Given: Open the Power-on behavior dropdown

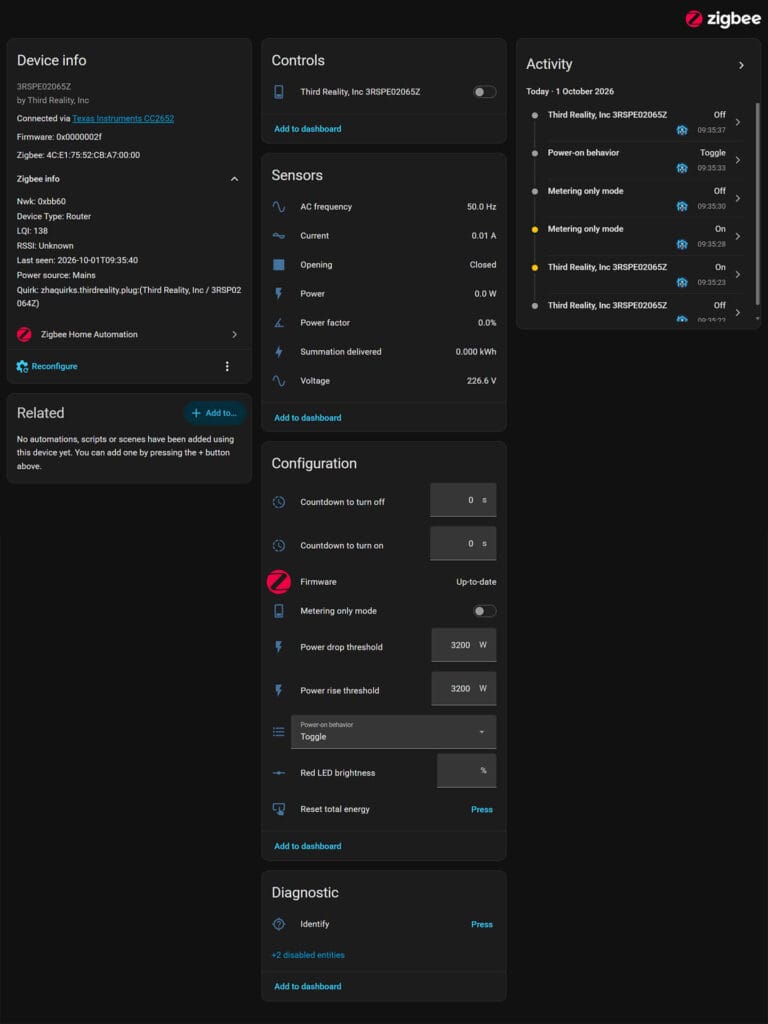Looking at the screenshot, I should click(394, 731).
